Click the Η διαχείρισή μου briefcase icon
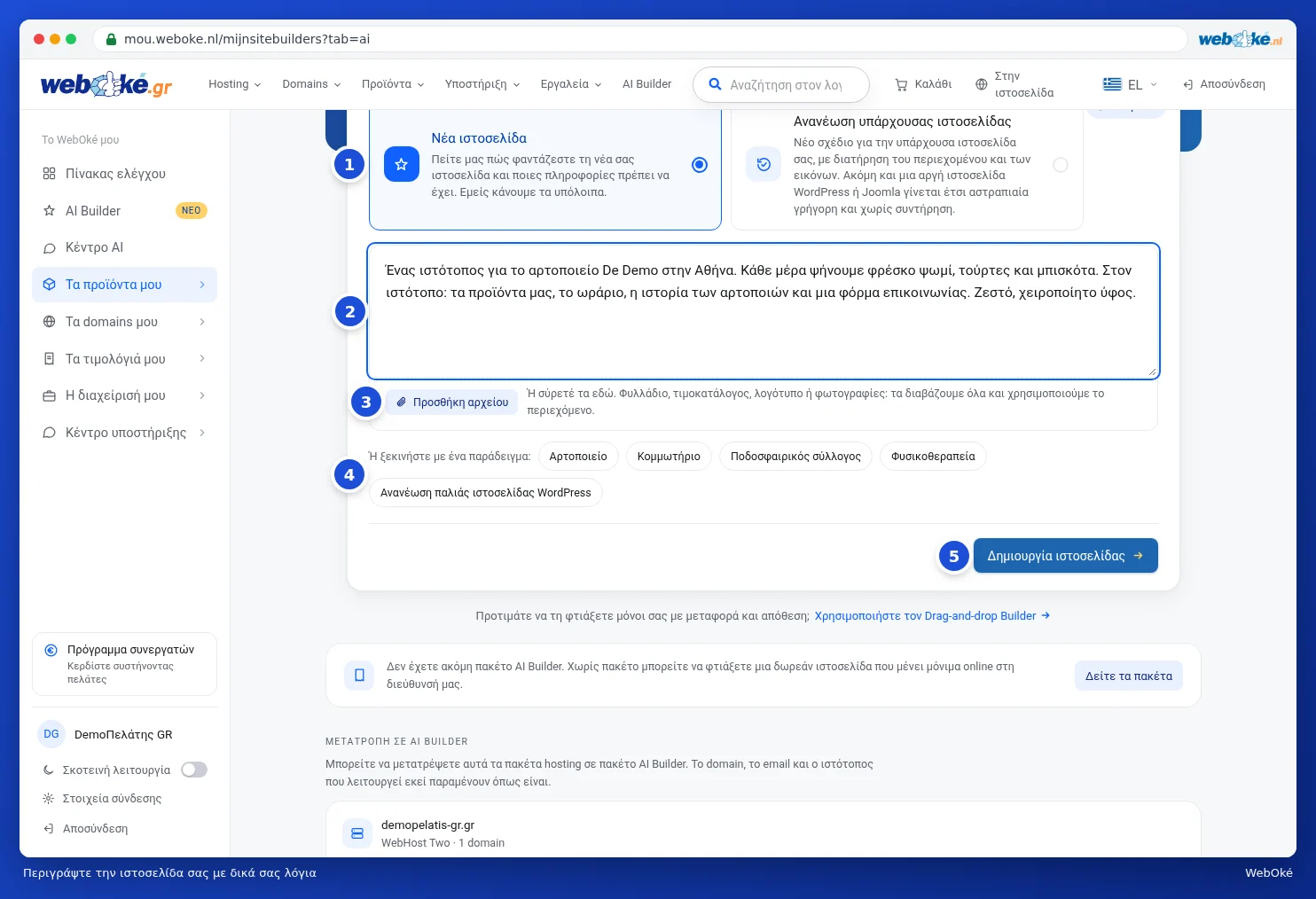 (x=50, y=395)
